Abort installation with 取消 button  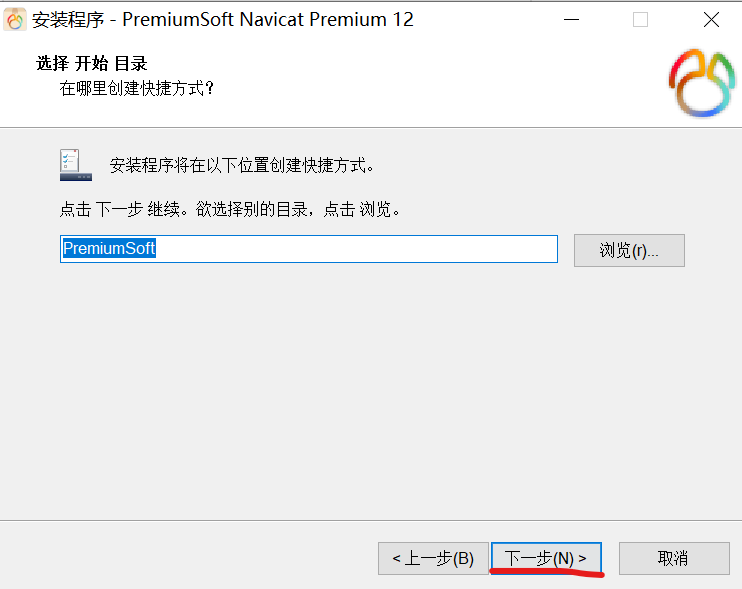pos(674,559)
